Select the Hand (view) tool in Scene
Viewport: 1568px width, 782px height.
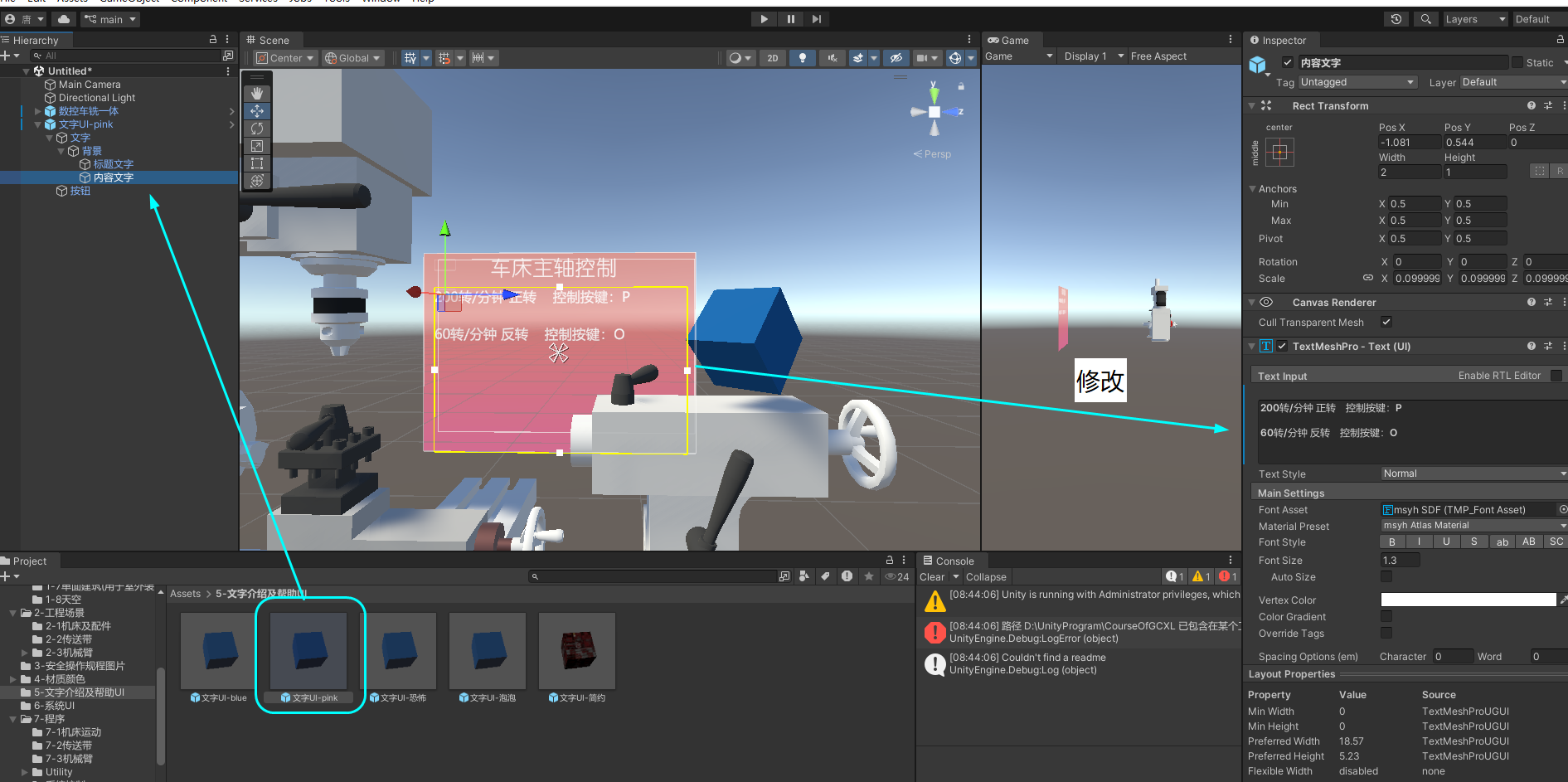[x=257, y=94]
